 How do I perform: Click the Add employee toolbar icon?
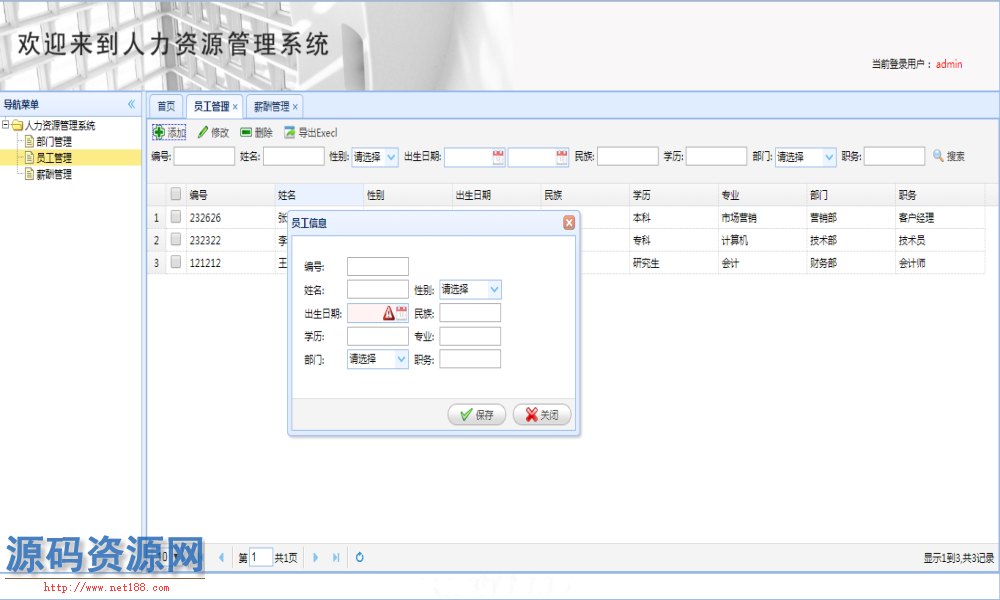coord(159,132)
